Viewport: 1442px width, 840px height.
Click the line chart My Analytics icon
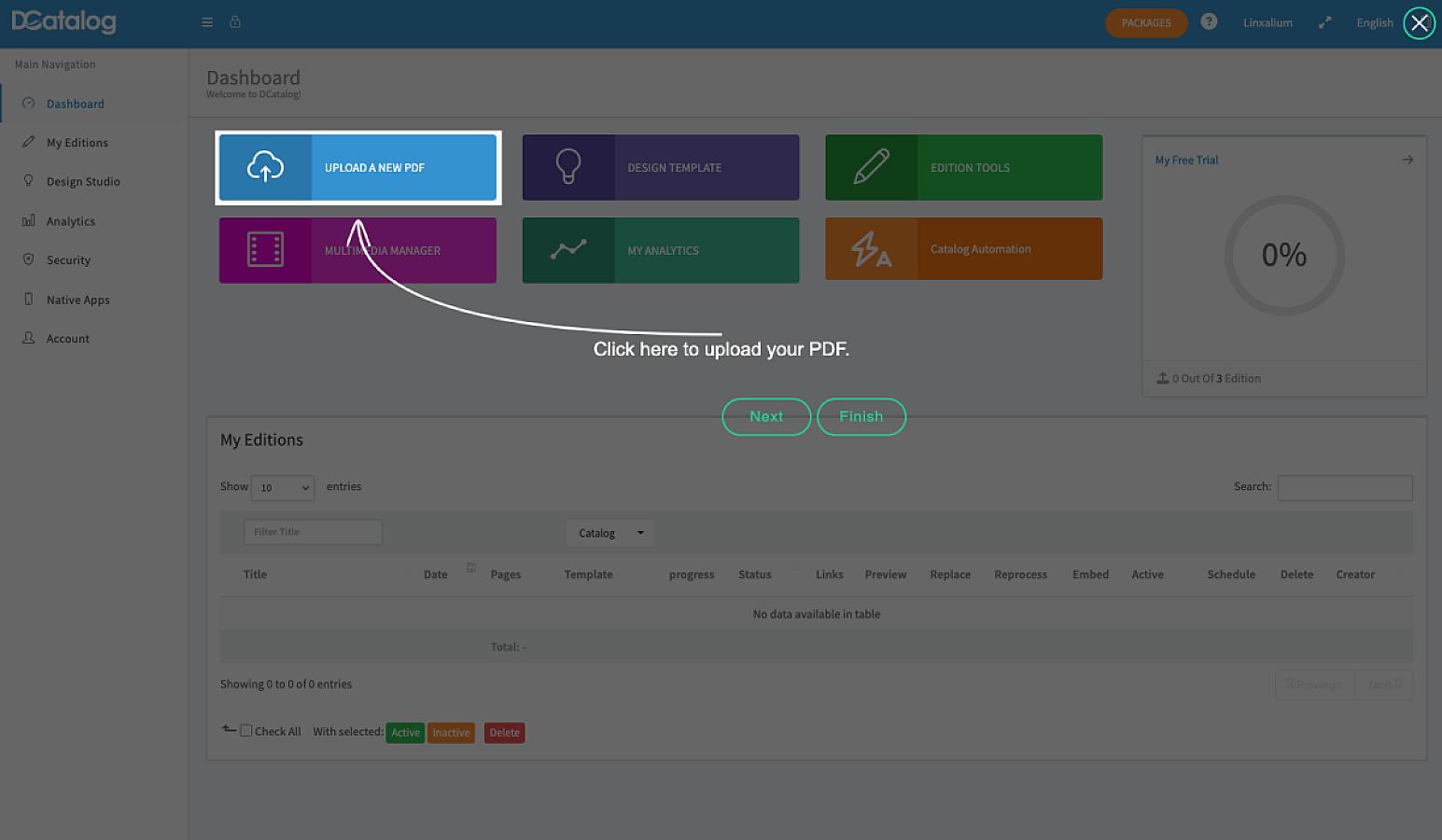568,249
